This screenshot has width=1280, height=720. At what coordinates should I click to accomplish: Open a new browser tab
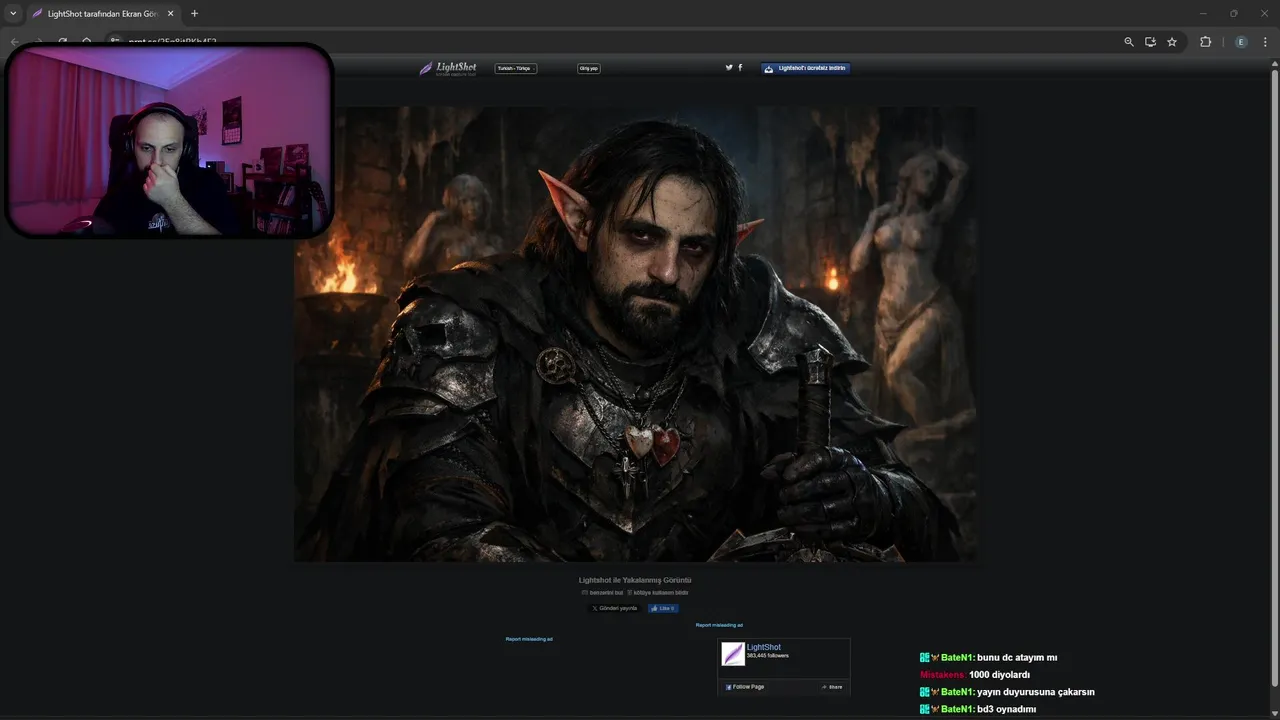[194, 14]
